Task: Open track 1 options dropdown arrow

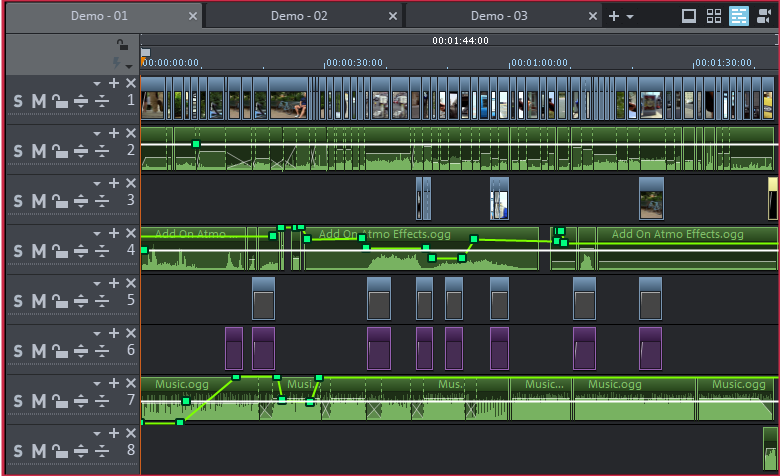Action: point(97,84)
